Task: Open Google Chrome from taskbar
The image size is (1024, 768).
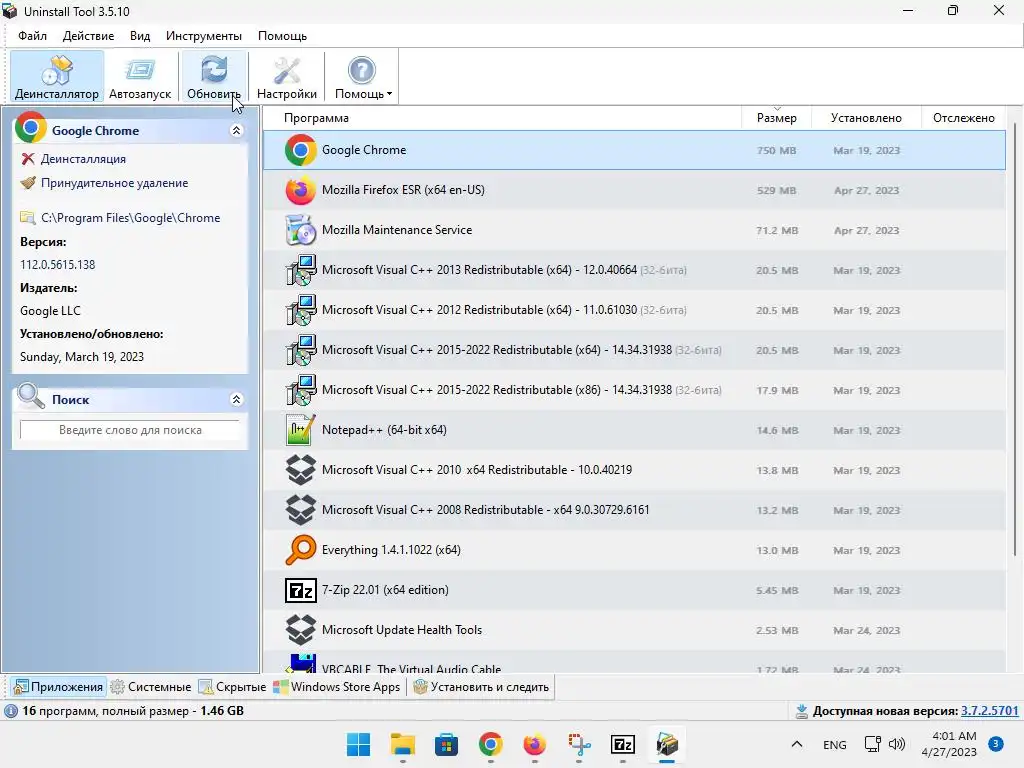Action: click(490, 744)
